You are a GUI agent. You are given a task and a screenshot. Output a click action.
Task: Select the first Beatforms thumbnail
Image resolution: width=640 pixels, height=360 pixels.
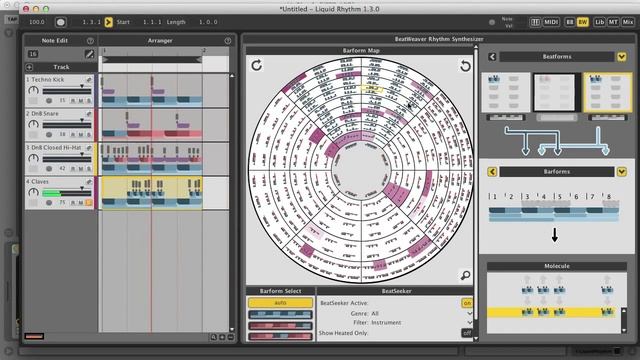click(x=506, y=92)
